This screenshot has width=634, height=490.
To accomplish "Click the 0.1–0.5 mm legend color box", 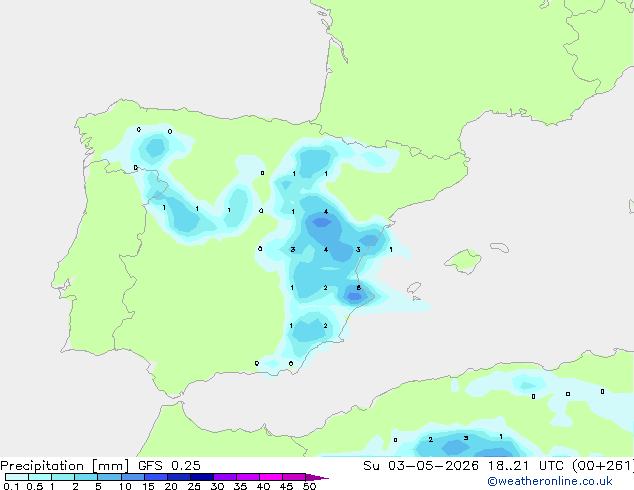I will (x=17, y=477).
